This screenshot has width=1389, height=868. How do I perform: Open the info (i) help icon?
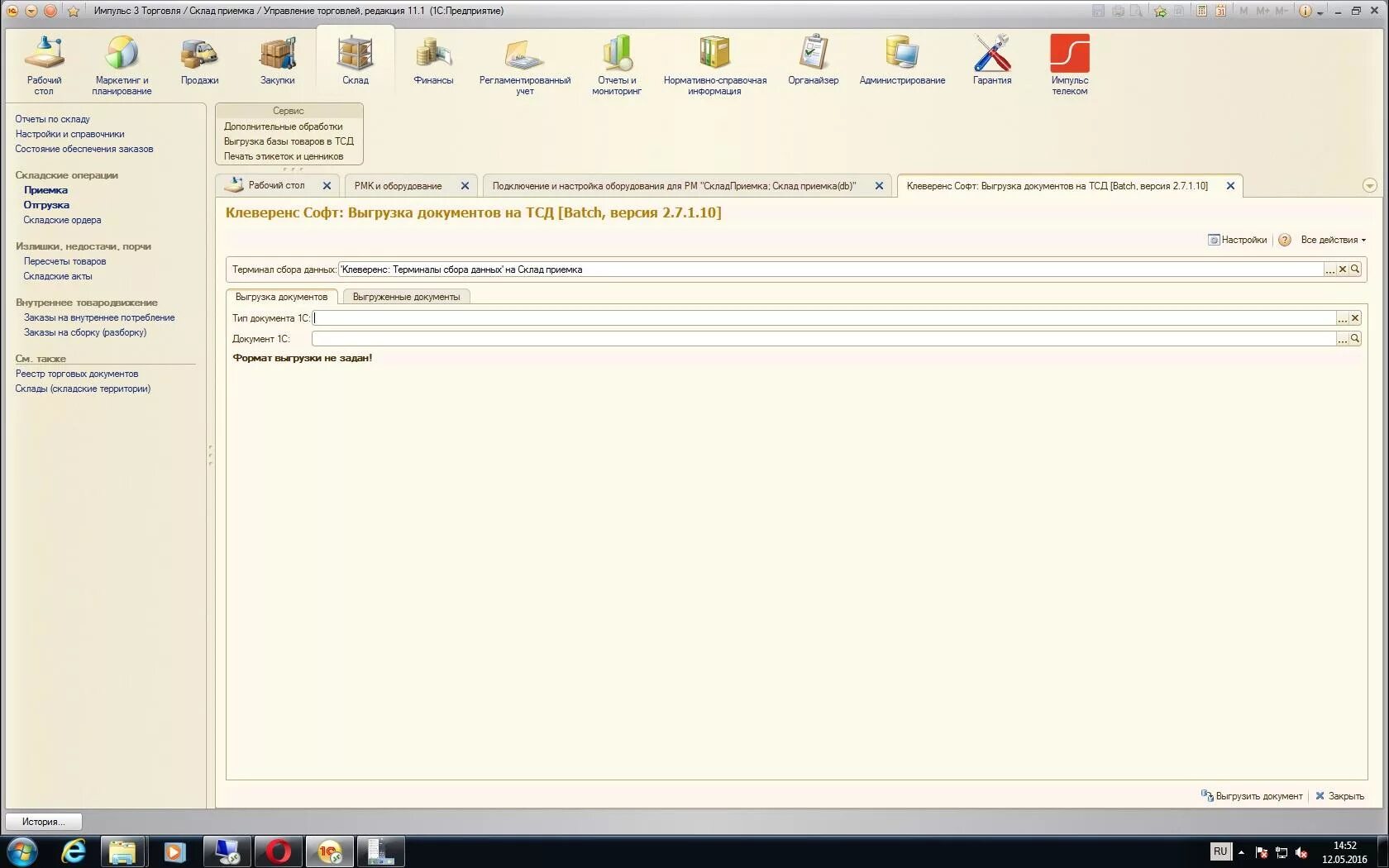1305,11
